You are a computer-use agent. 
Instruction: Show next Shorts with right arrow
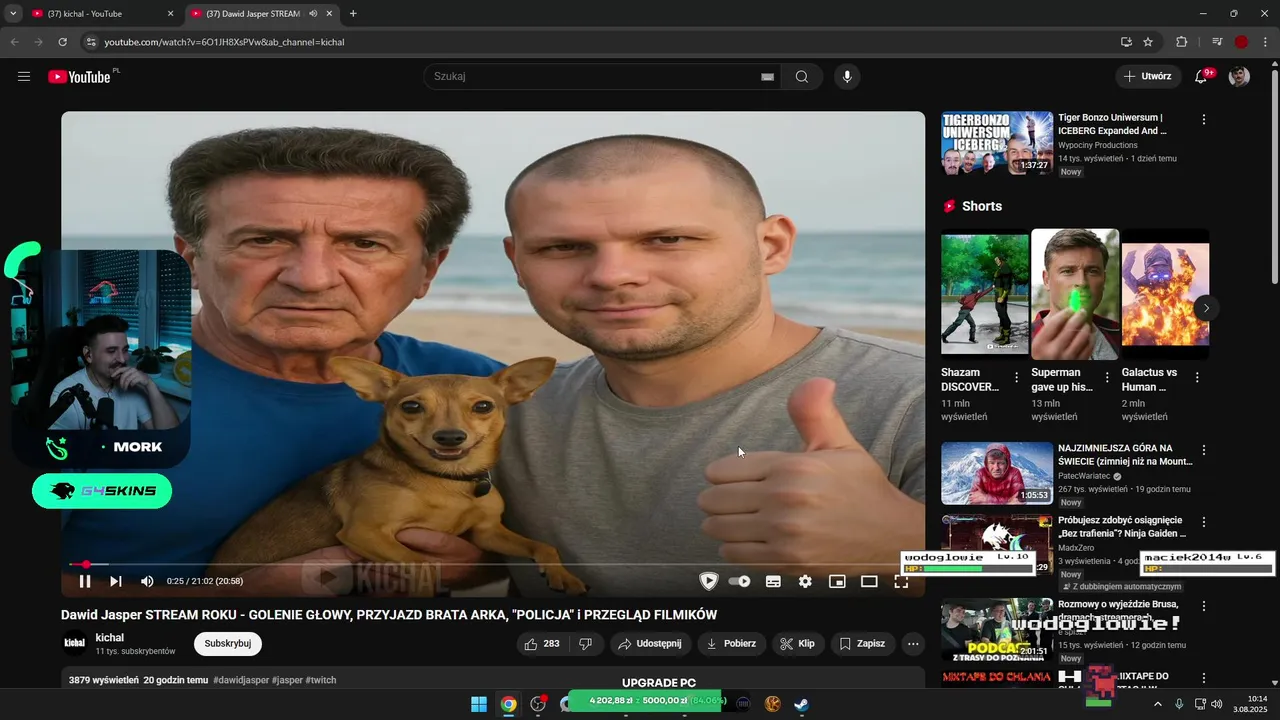[x=1206, y=308]
